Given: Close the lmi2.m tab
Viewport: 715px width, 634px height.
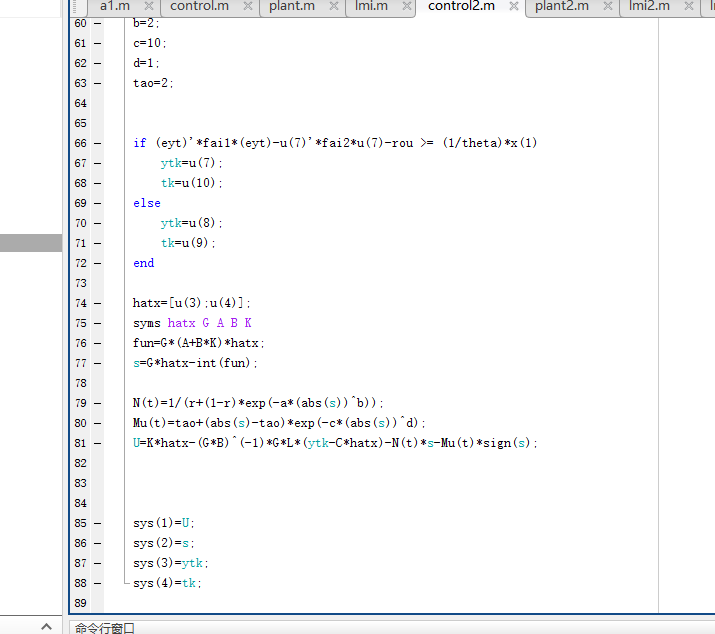Looking at the screenshot, I should (x=687, y=6).
